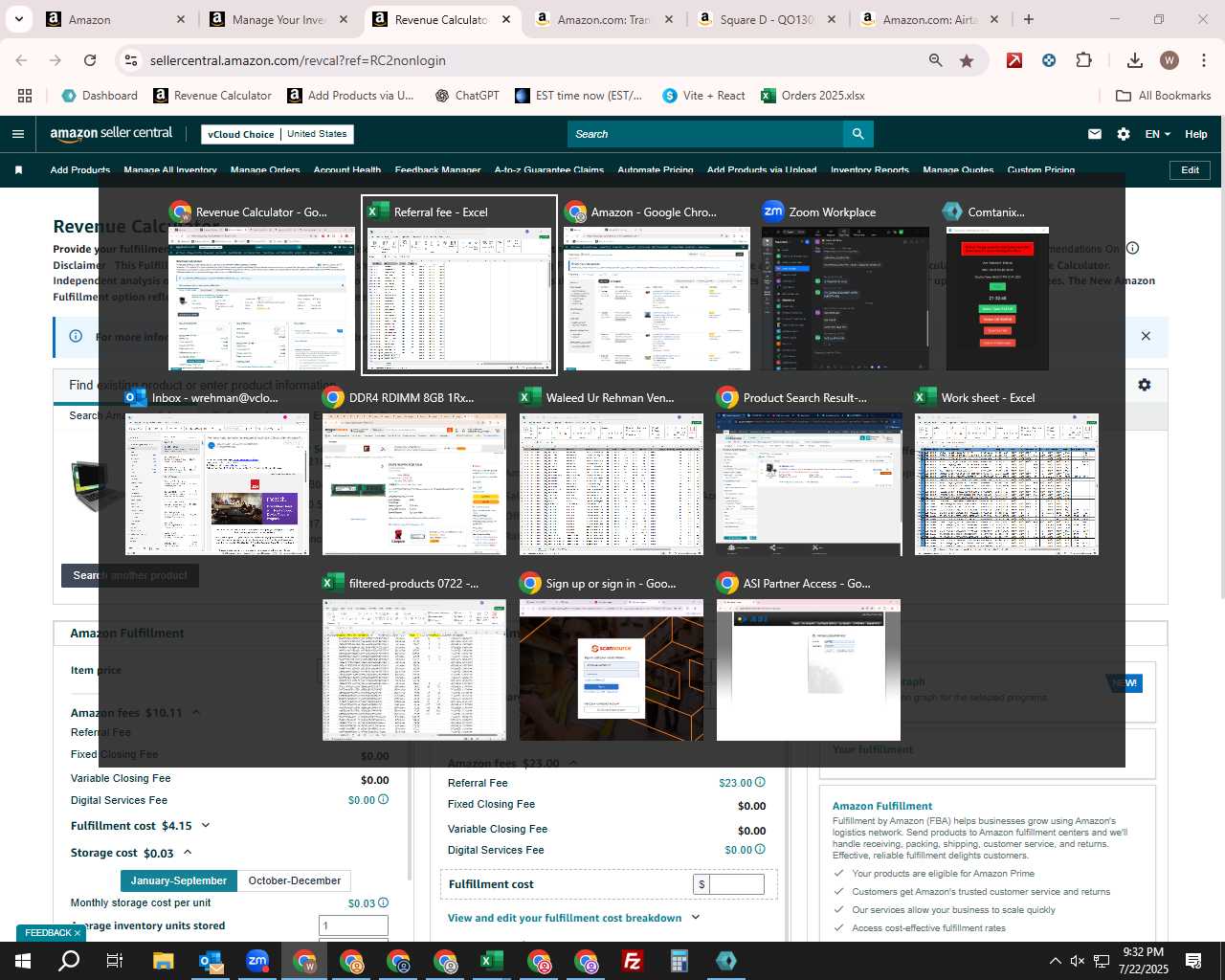
Task: Switch to ASI Partner Access Chrome window
Action: click(809, 657)
